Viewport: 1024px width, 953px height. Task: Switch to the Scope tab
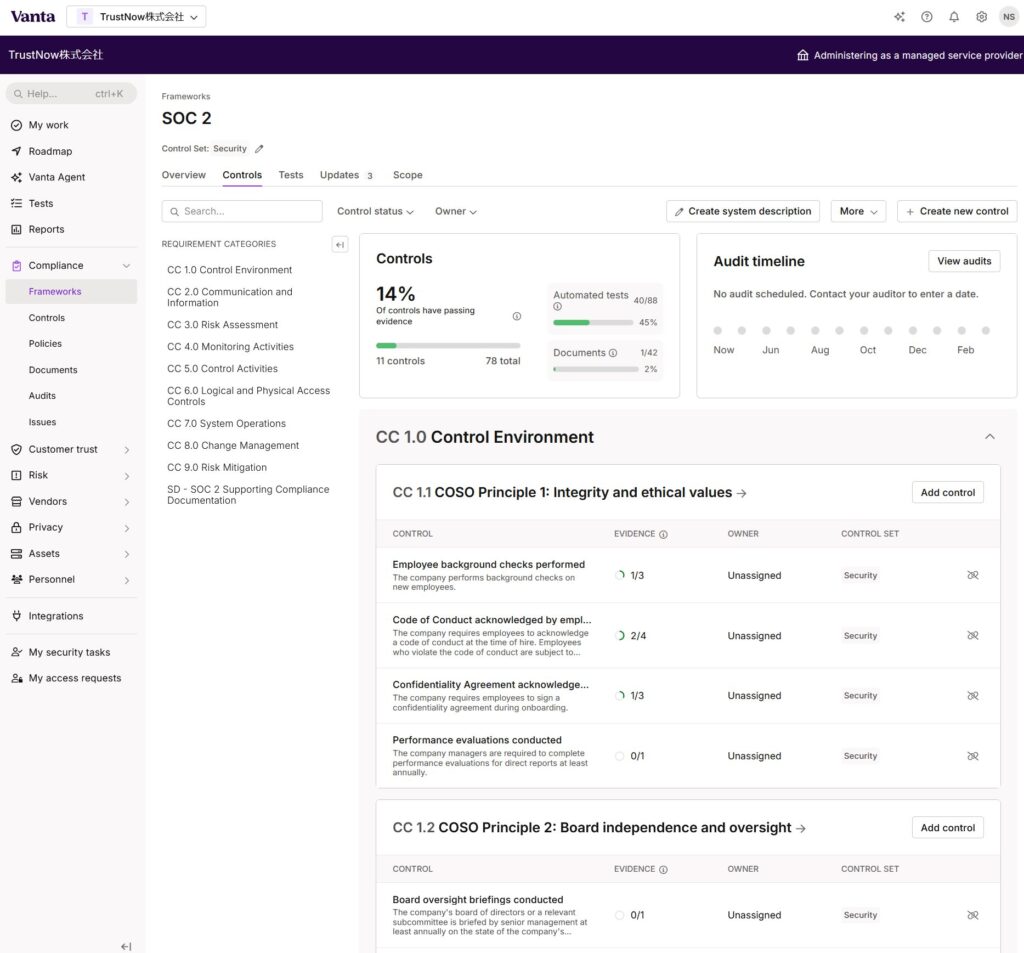click(407, 175)
